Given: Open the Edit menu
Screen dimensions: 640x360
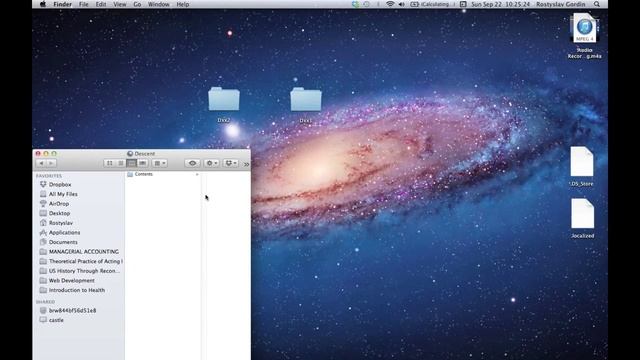Looking at the screenshot, I should pos(101,4).
